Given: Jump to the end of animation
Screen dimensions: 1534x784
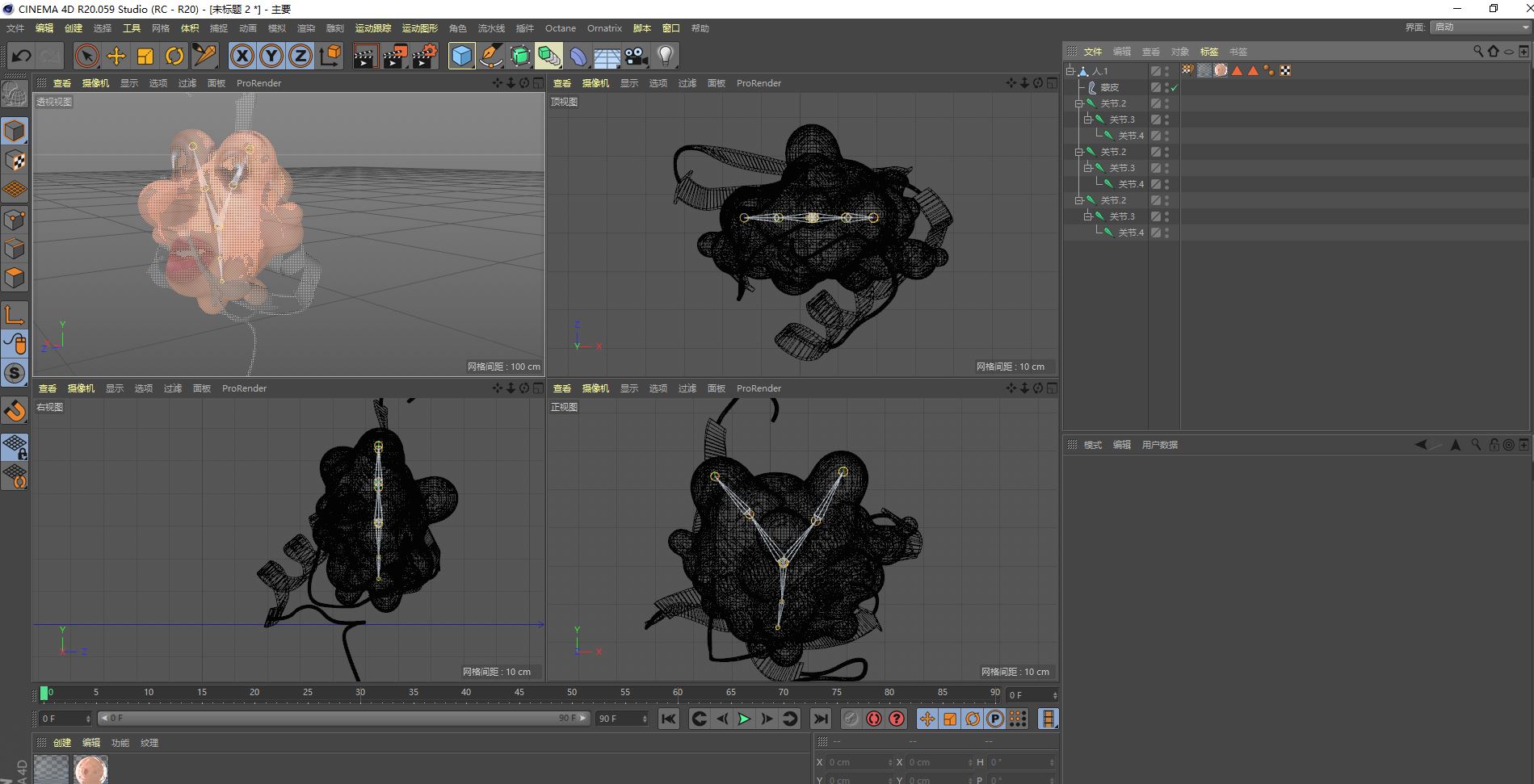Looking at the screenshot, I should tap(820, 719).
